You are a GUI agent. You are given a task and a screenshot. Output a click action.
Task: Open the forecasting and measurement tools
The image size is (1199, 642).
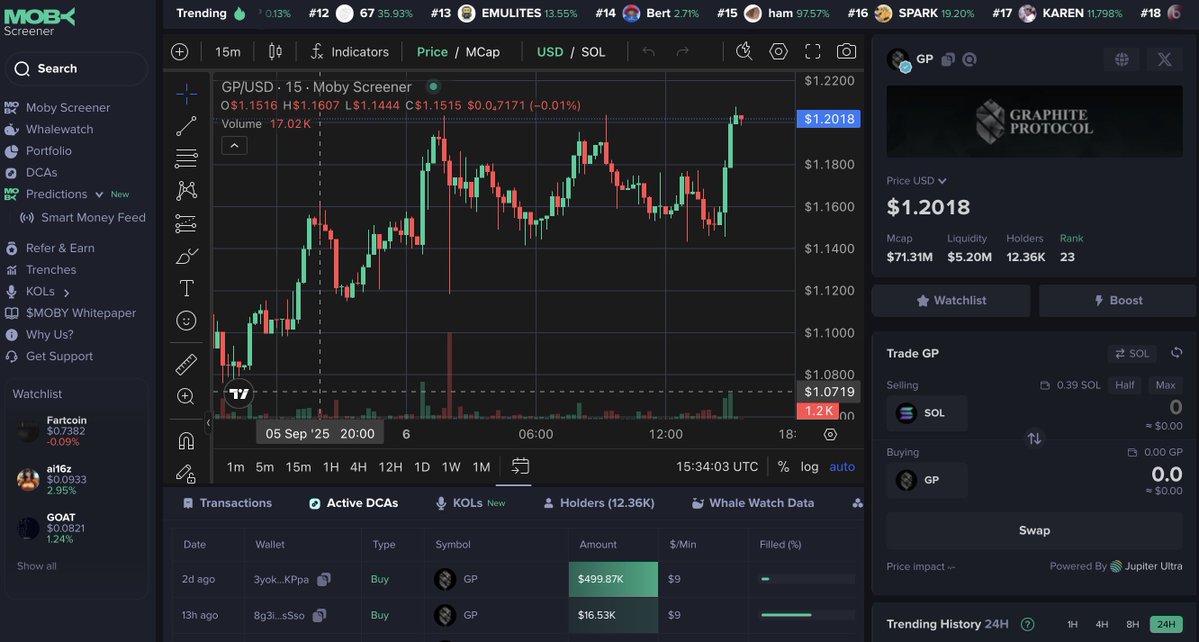point(186,223)
